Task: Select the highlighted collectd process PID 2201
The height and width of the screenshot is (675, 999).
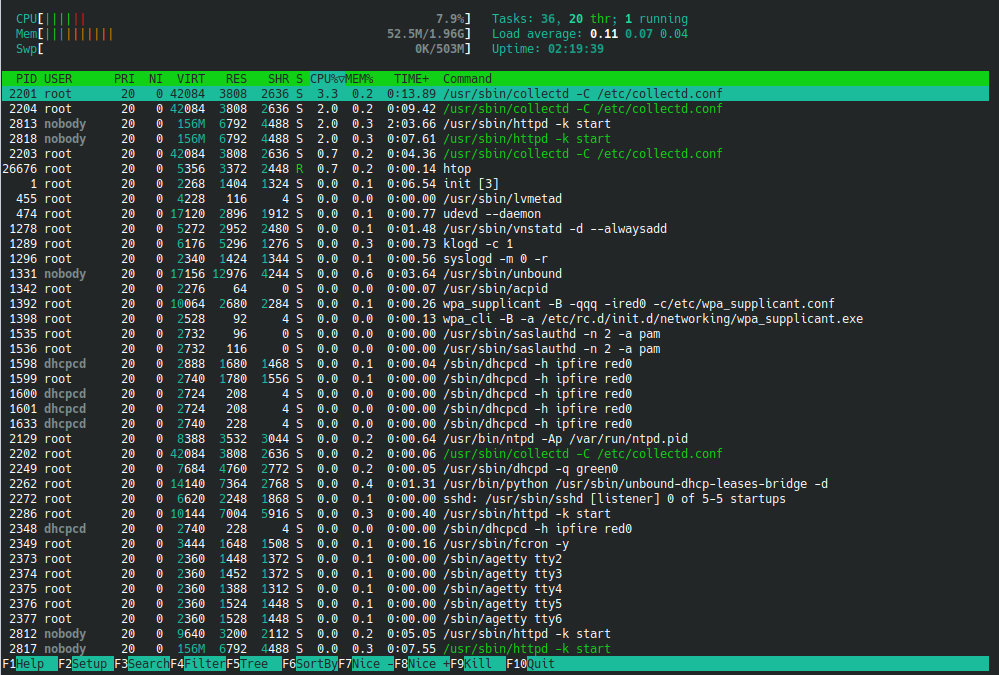Action: 495,94
